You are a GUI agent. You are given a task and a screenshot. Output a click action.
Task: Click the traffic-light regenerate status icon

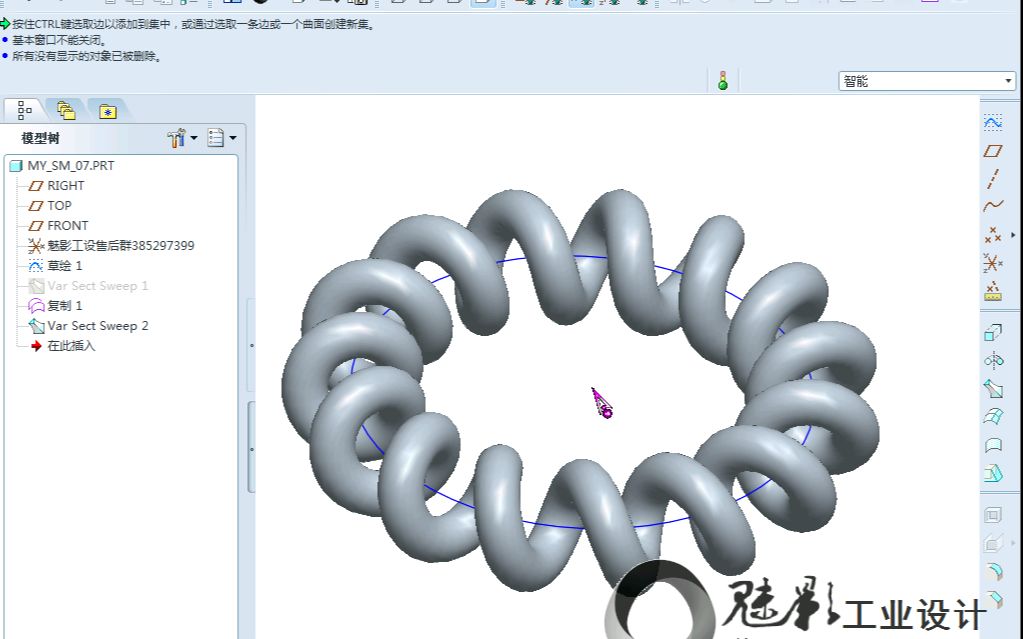click(722, 80)
